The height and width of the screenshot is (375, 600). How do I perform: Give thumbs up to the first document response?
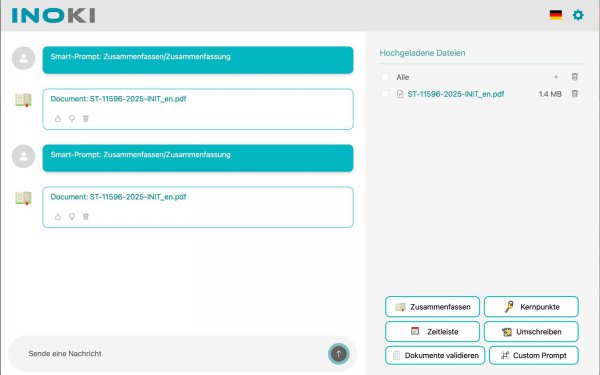coord(58,119)
